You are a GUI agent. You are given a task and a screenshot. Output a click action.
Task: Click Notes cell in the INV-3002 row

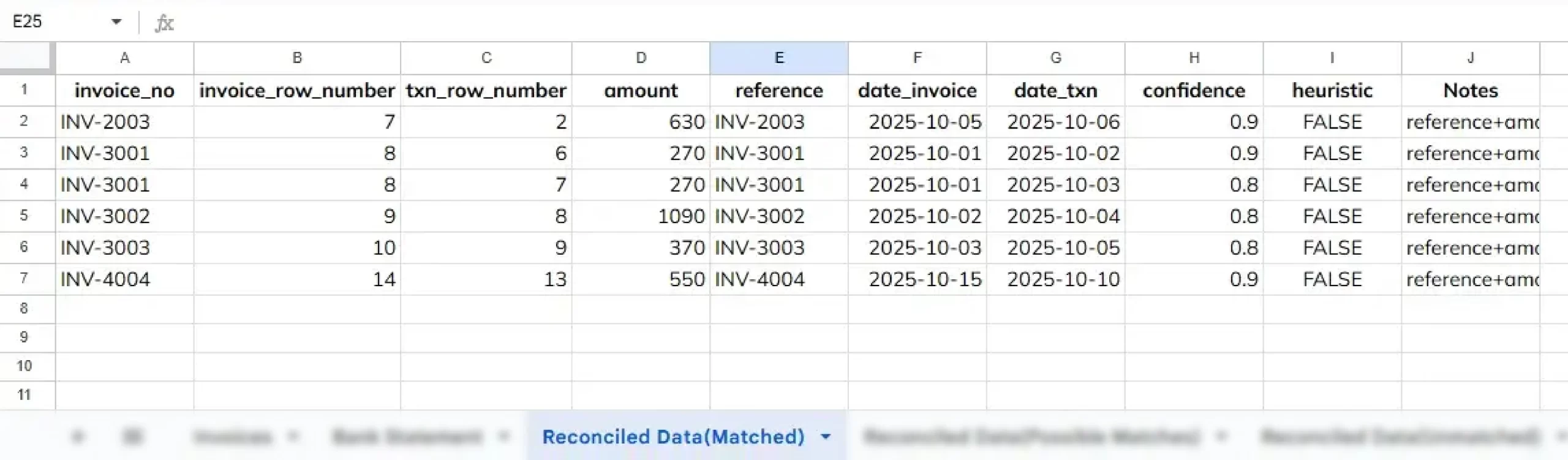click(1471, 216)
